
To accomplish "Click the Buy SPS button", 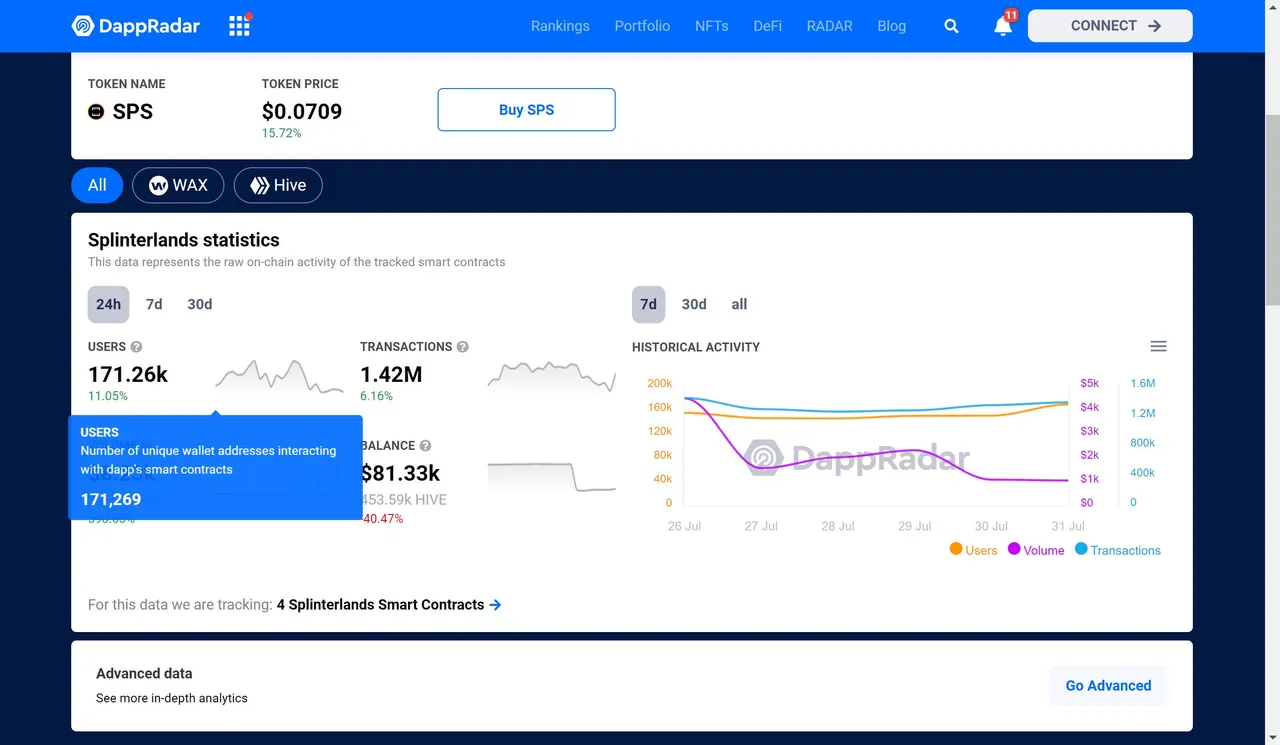I will coord(526,110).
